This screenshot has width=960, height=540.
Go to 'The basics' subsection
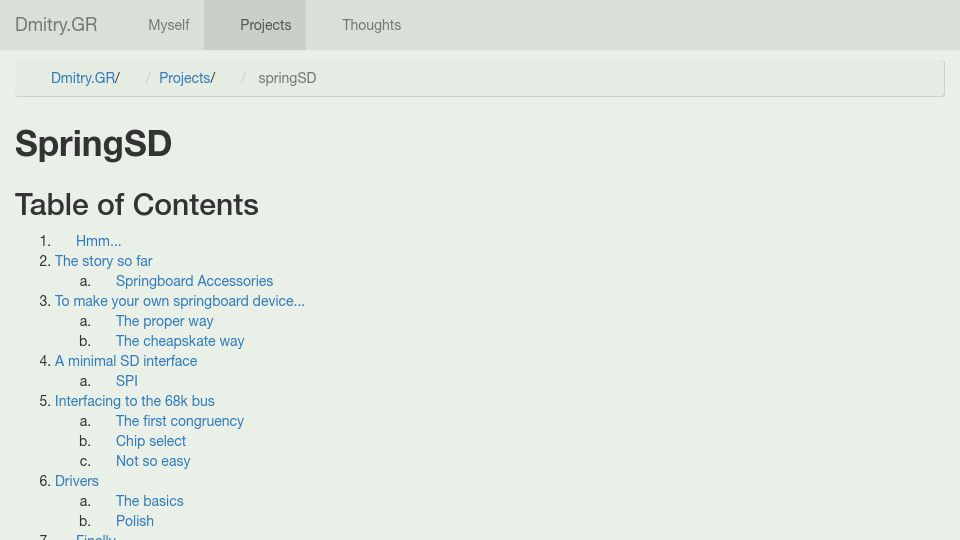[149, 501]
